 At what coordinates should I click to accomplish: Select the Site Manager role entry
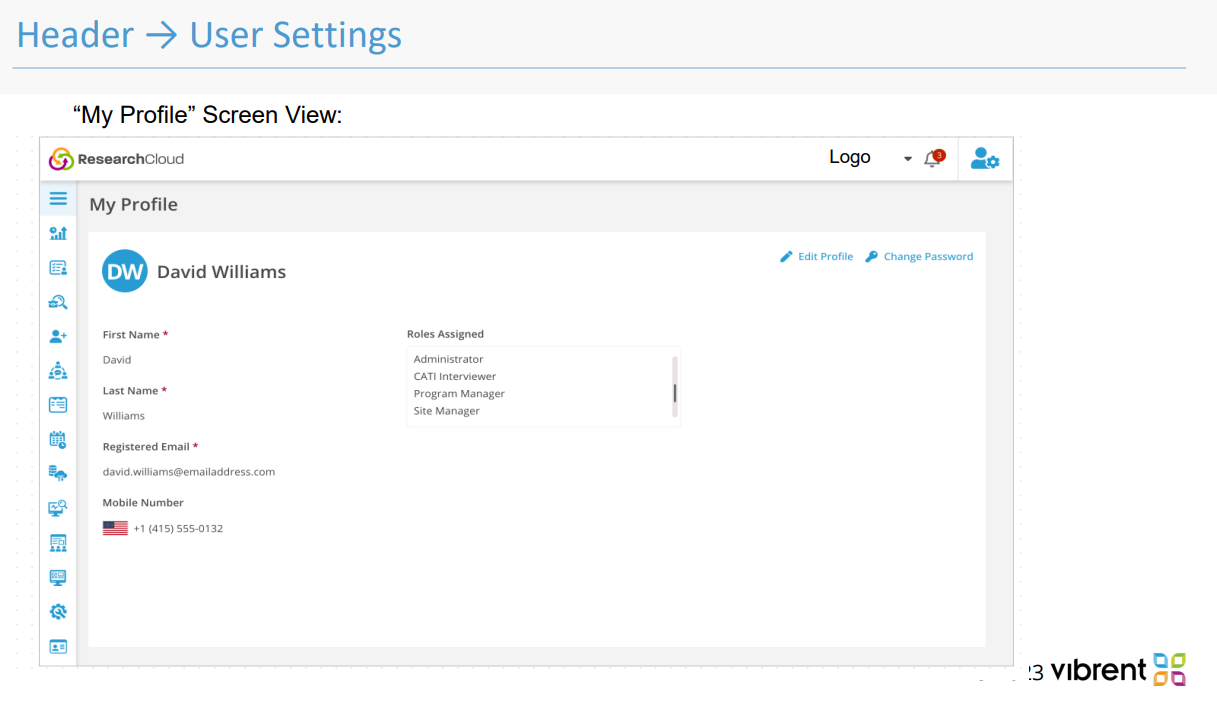446,411
